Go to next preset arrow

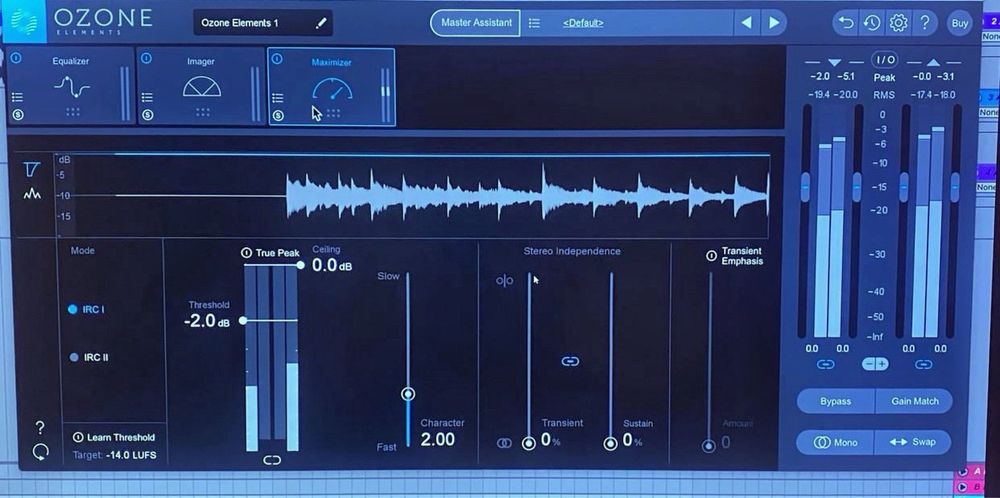point(774,23)
